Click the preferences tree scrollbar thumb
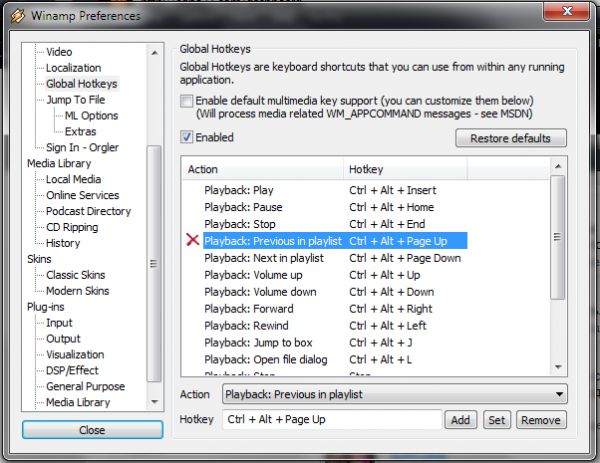The width and height of the screenshot is (600, 463). click(154, 264)
